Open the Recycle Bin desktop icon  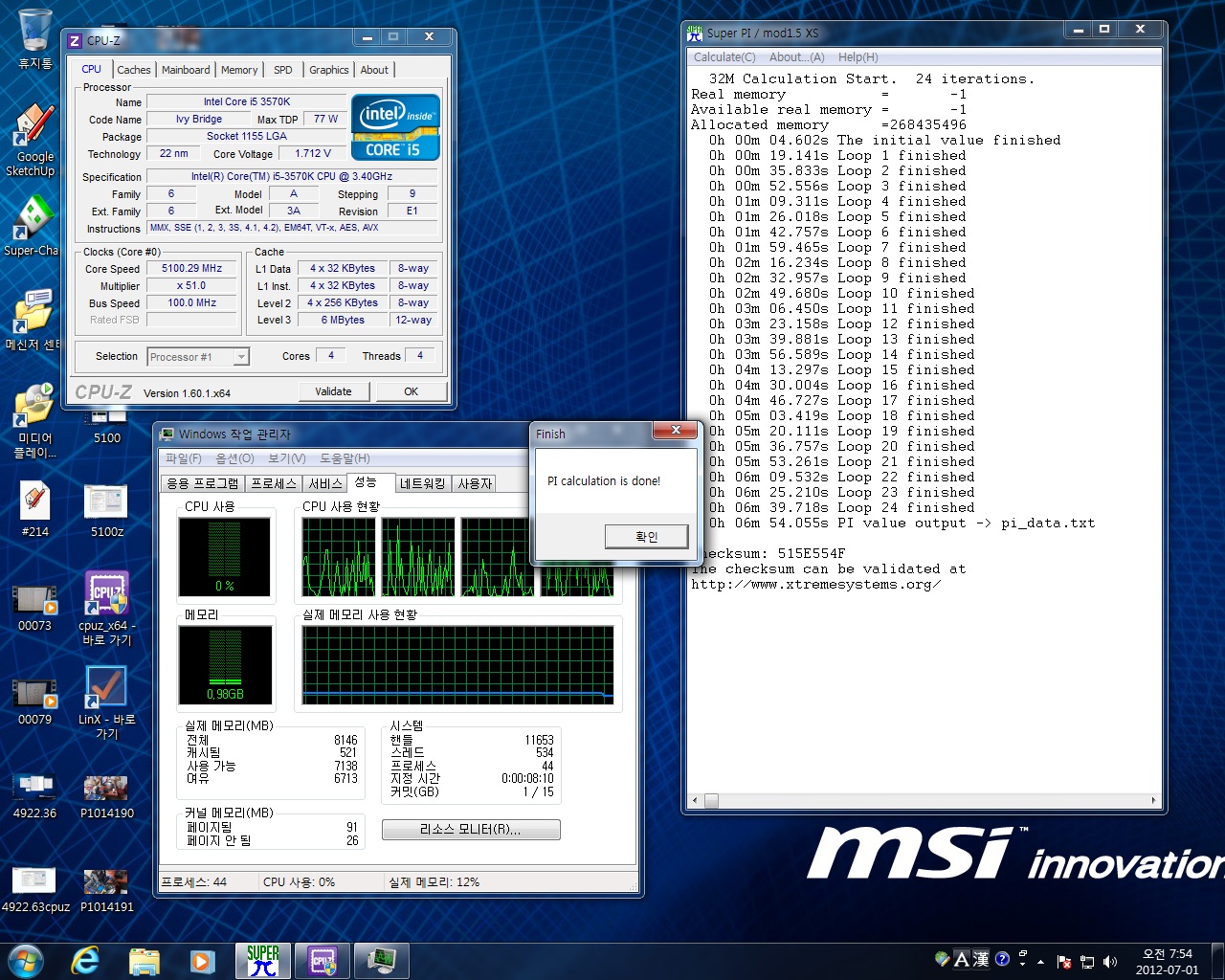coord(34,40)
